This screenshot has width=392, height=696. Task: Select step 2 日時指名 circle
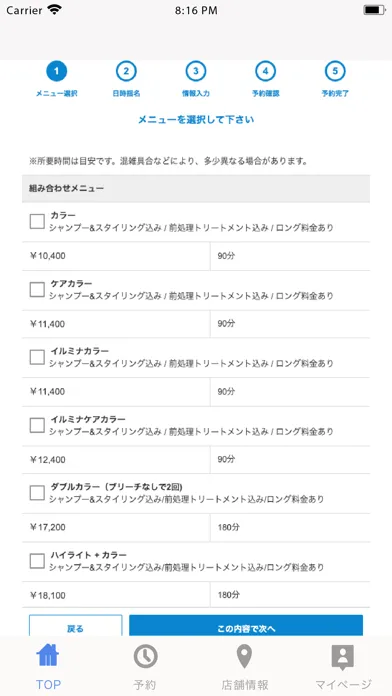(x=126, y=71)
